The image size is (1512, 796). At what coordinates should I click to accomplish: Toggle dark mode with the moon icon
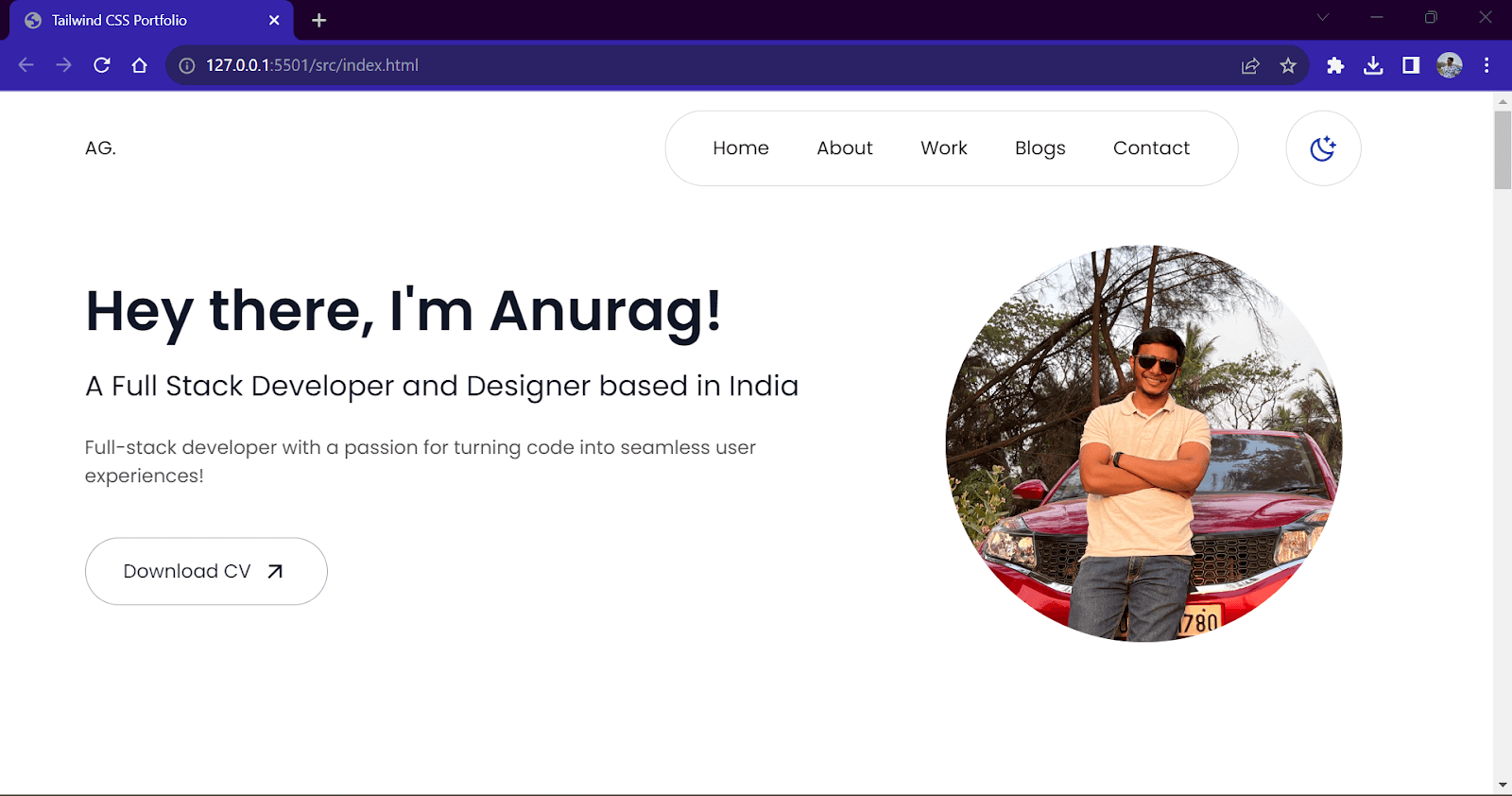point(1323,148)
